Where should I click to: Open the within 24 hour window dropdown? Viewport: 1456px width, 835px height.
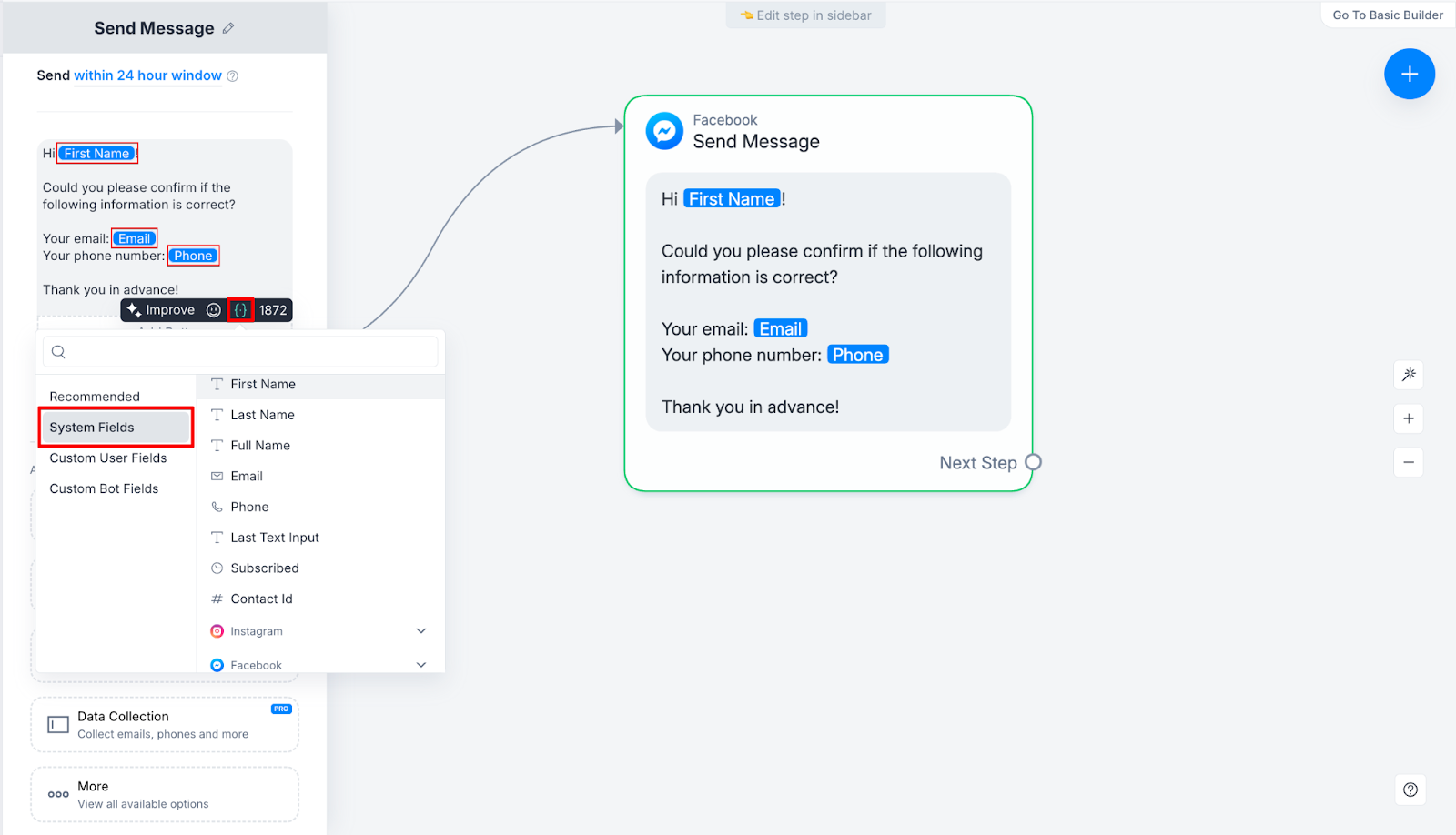pos(147,75)
